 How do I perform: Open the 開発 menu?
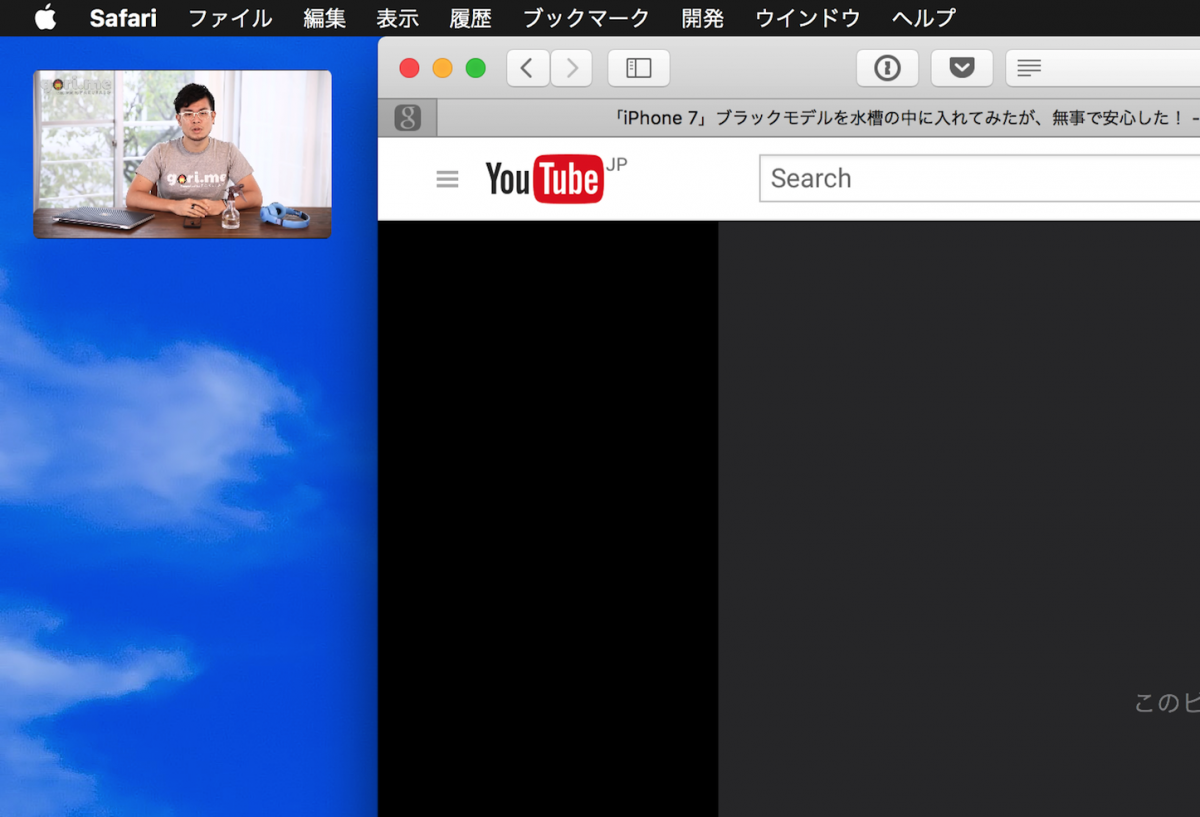click(702, 18)
